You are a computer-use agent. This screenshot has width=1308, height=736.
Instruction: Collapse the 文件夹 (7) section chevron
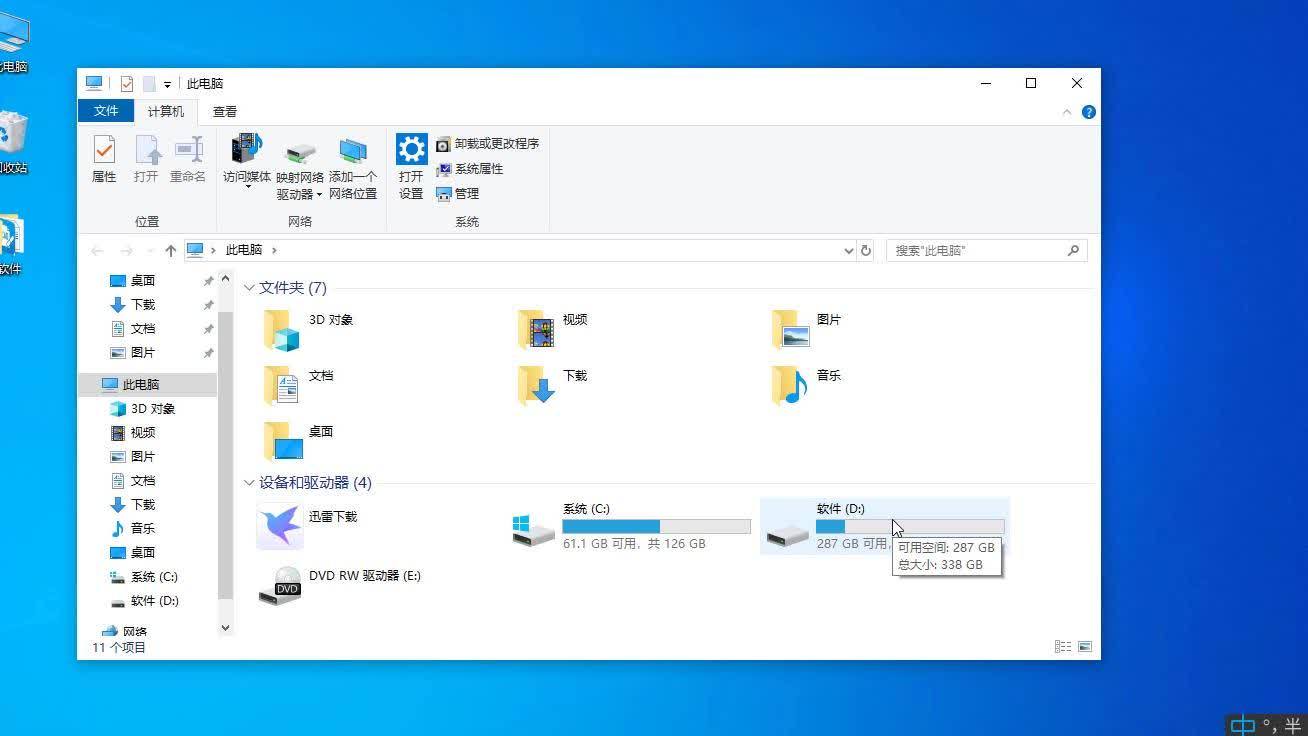click(248, 287)
